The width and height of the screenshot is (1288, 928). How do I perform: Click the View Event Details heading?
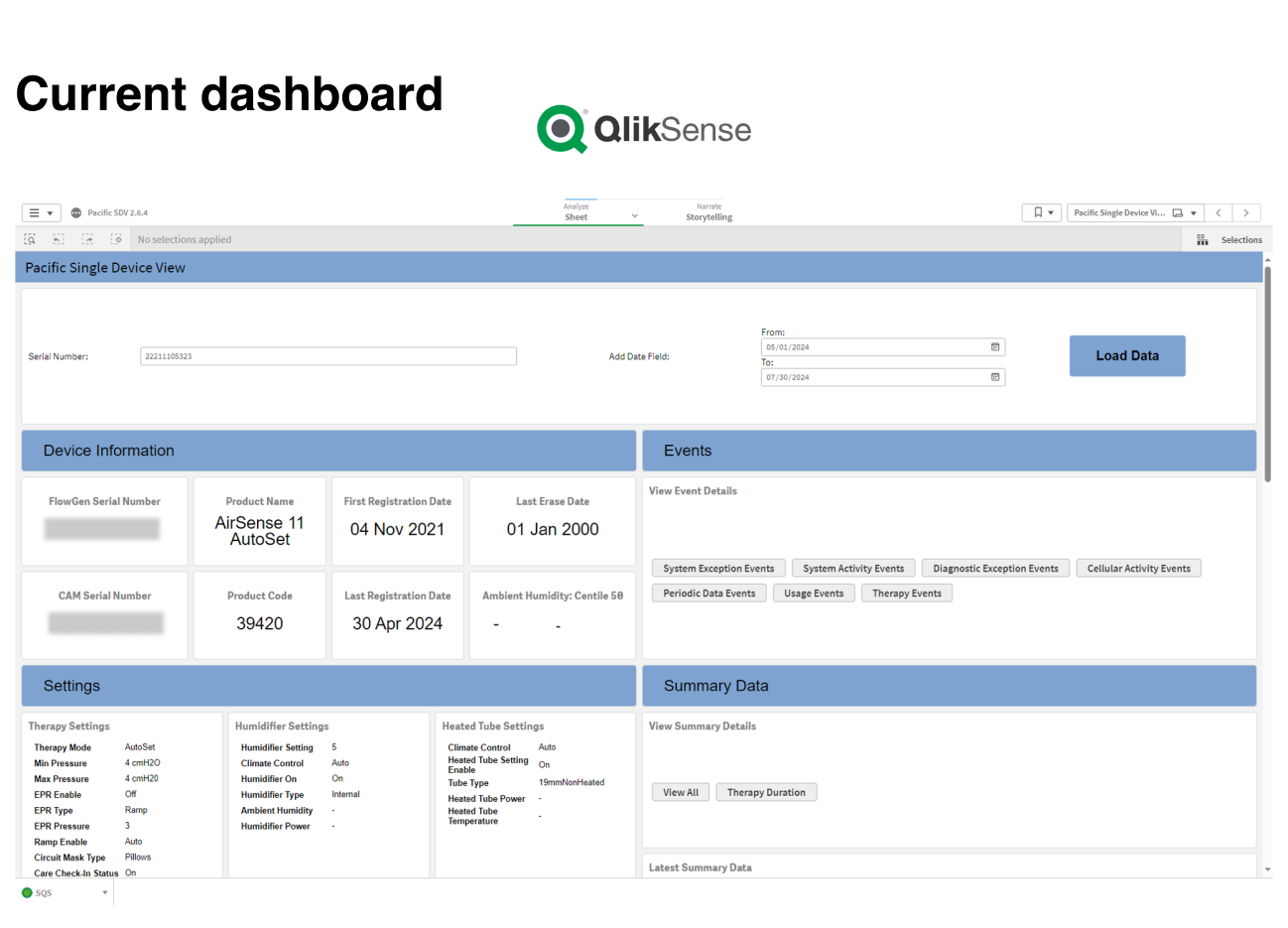[693, 490]
